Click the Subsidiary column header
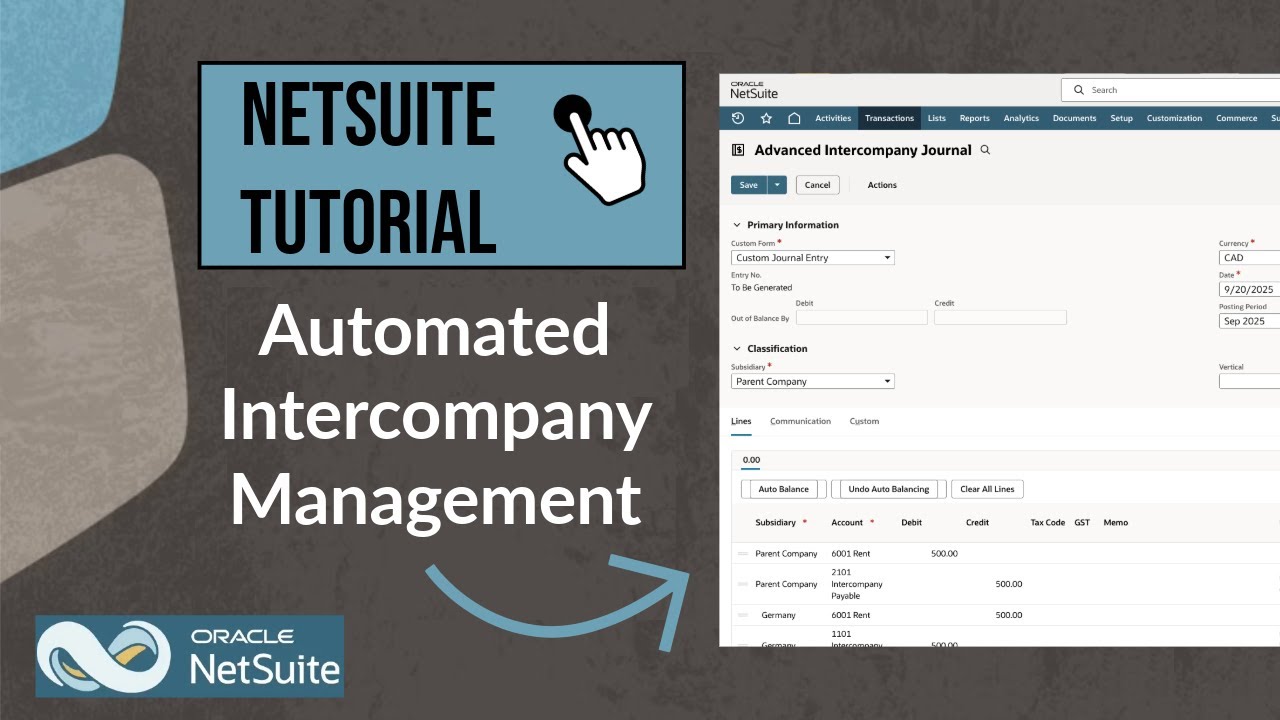This screenshot has width=1280, height=720. (775, 522)
